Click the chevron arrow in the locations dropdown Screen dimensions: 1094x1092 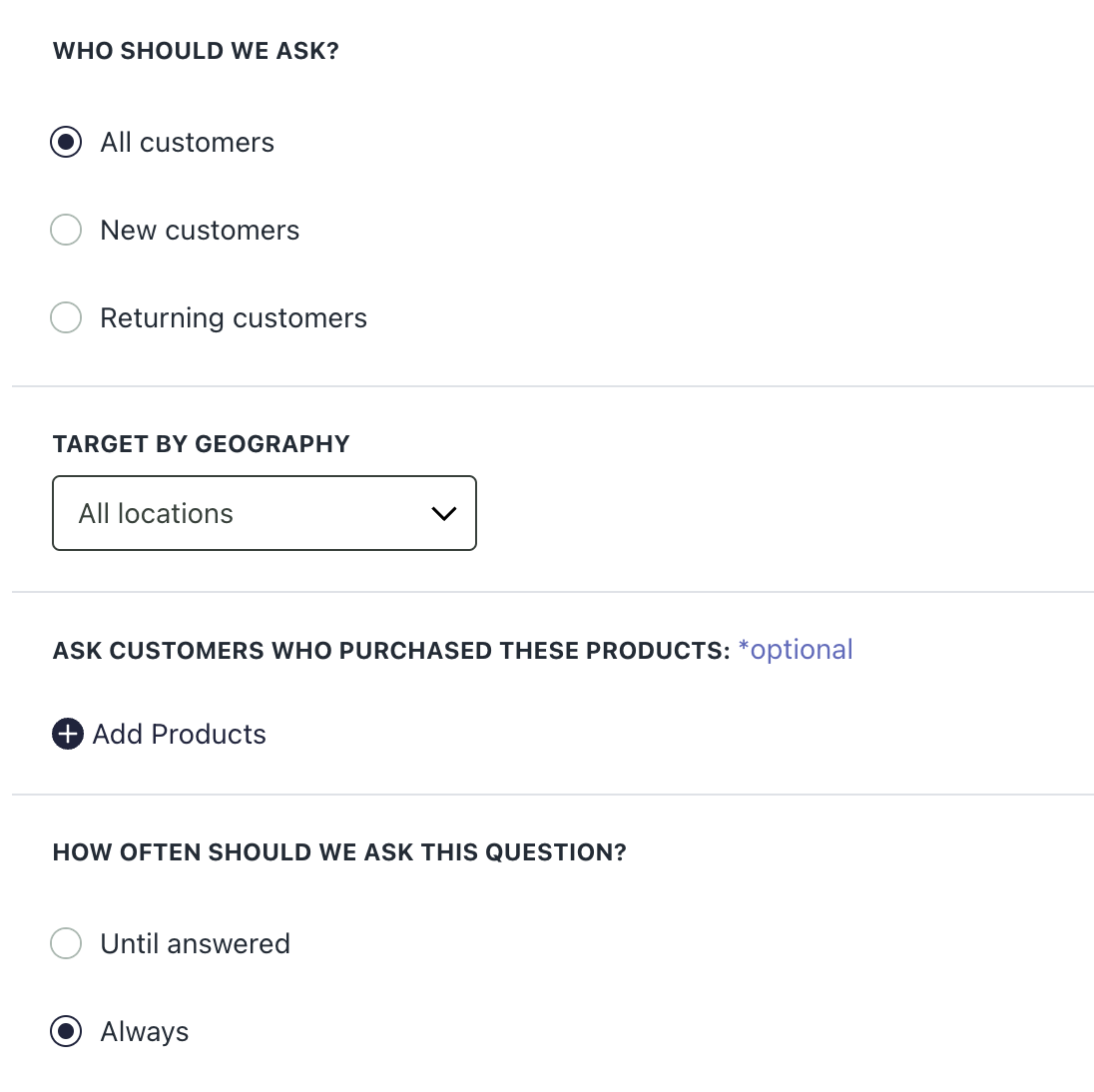(x=443, y=514)
